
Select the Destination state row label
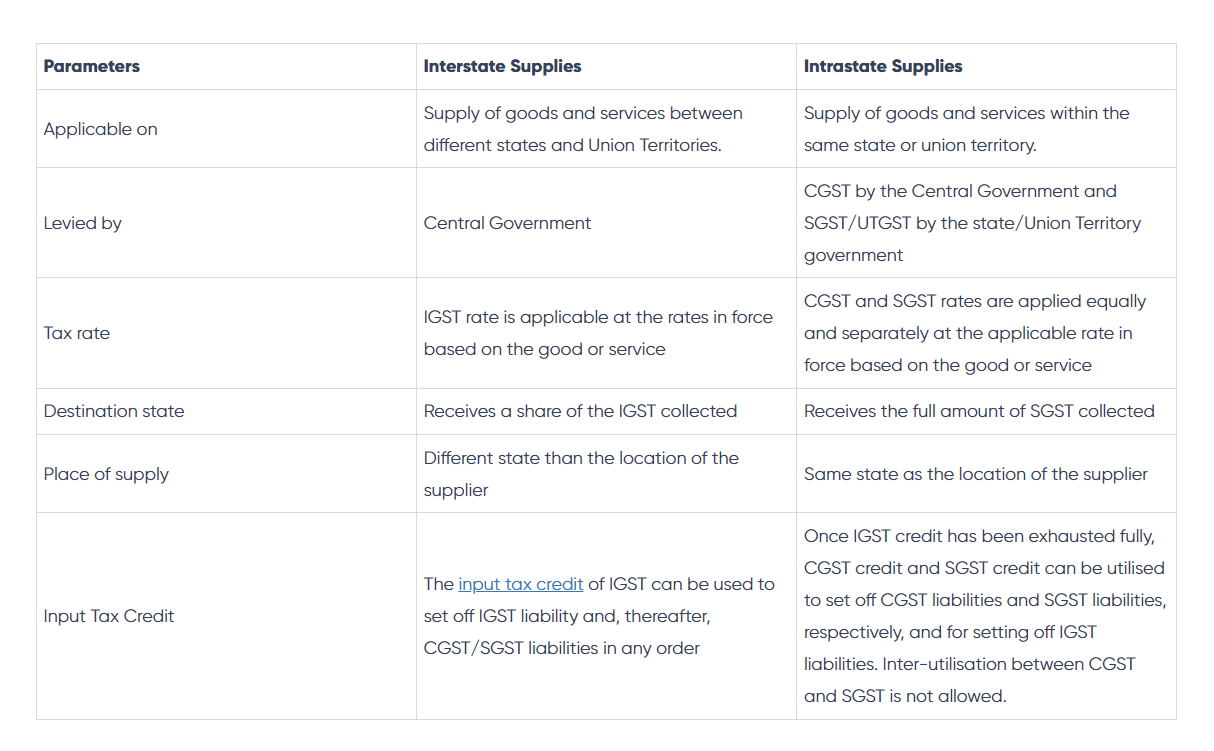coord(113,411)
